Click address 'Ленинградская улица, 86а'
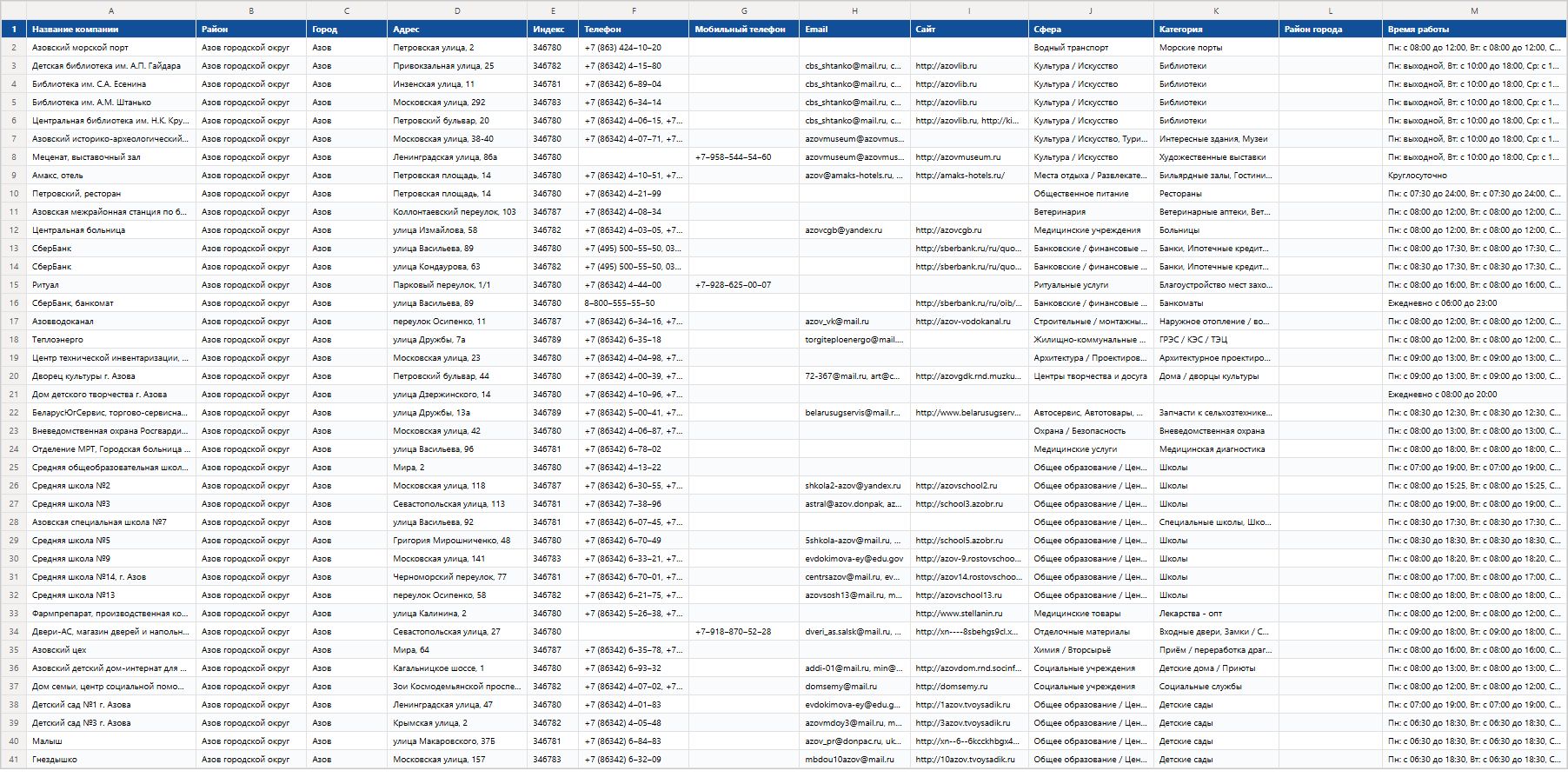 (x=457, y=157)
